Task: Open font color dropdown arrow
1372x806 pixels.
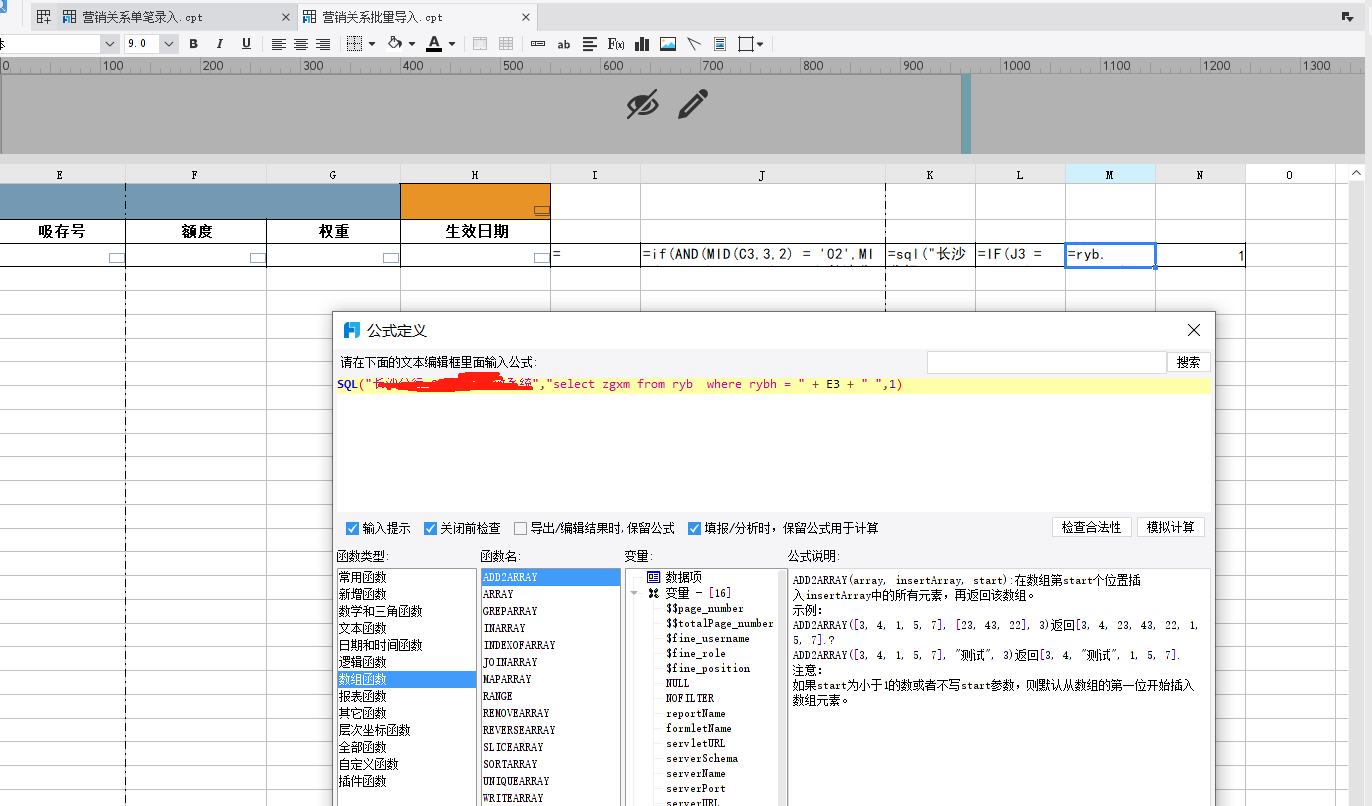Action: point(452,44)
